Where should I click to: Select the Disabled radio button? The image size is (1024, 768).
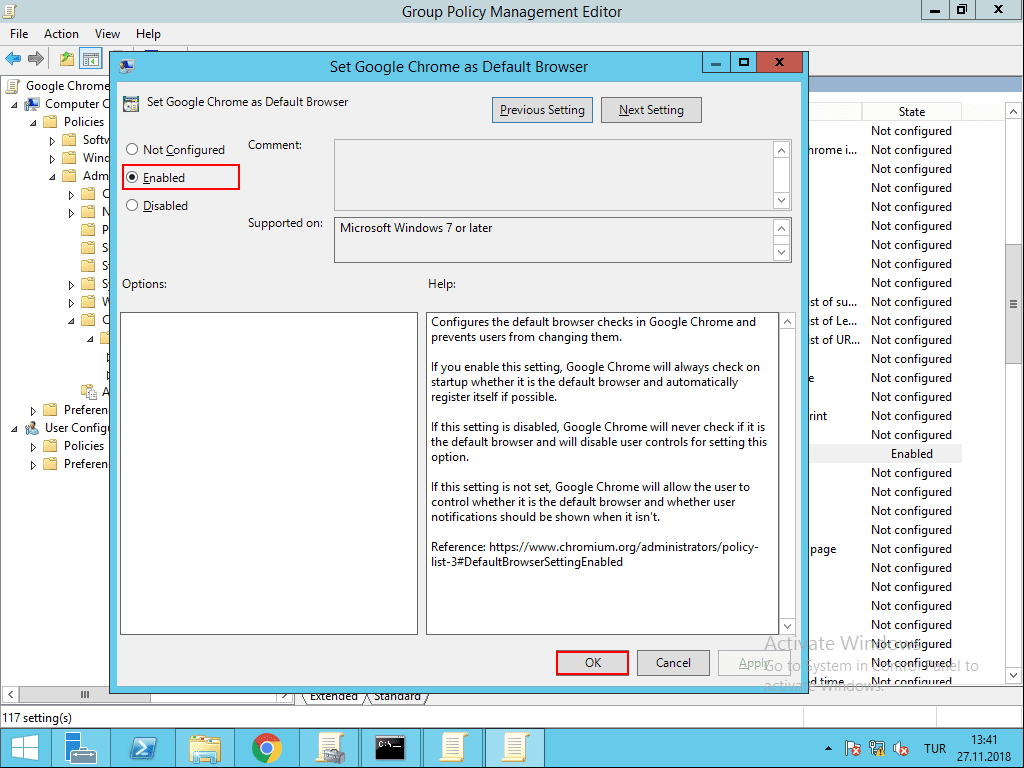click(132, 206)
